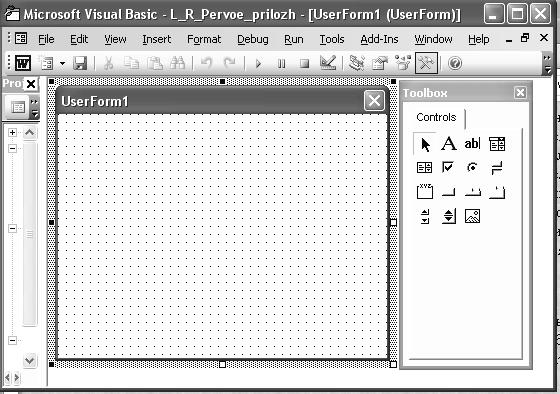Open the Add-Ins menu
This screenshot has height=394, width=560.
click(x=379, y=39)
